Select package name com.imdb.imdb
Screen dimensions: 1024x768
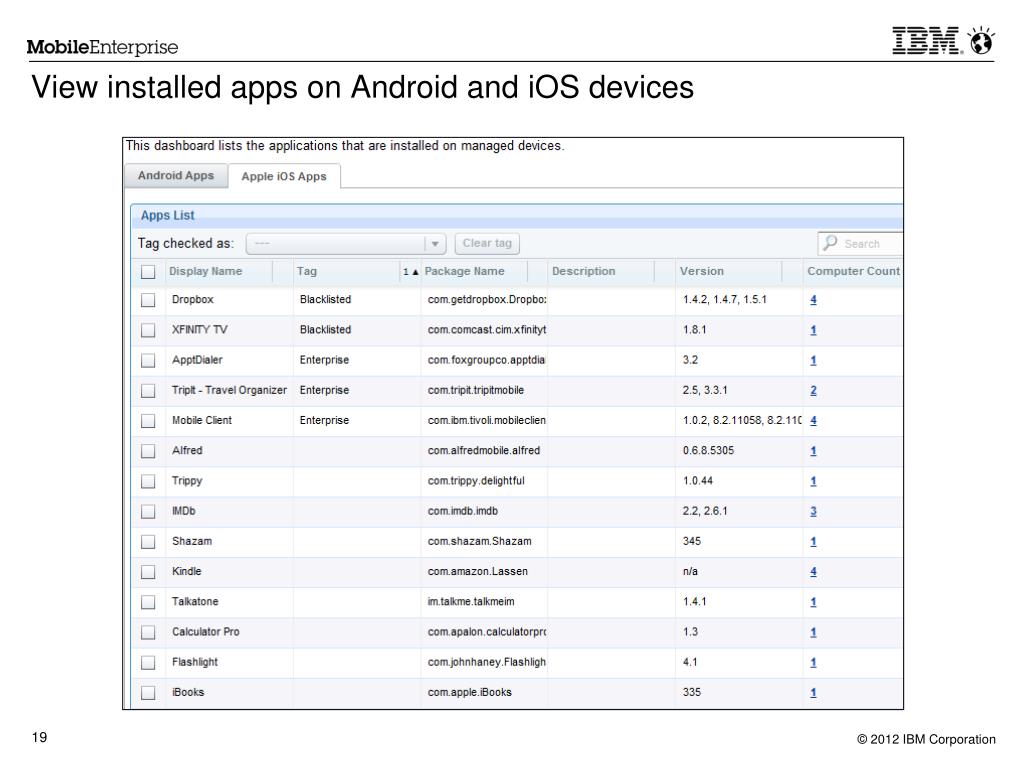click(462, 511)
